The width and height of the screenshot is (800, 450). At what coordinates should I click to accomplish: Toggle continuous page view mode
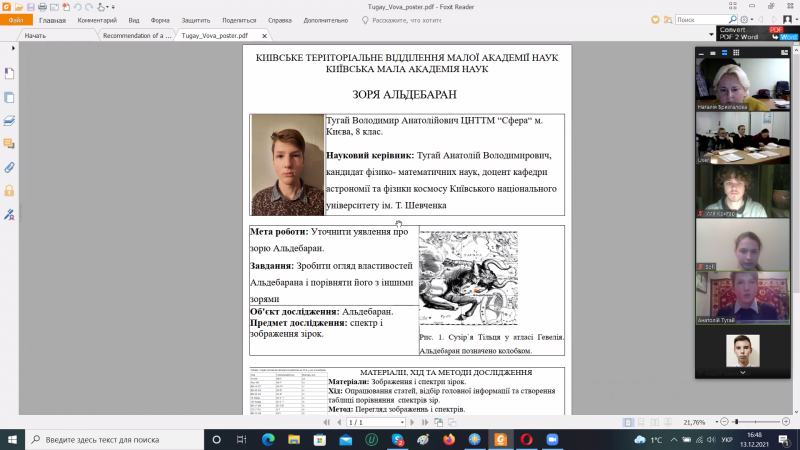tap(641, 422)
